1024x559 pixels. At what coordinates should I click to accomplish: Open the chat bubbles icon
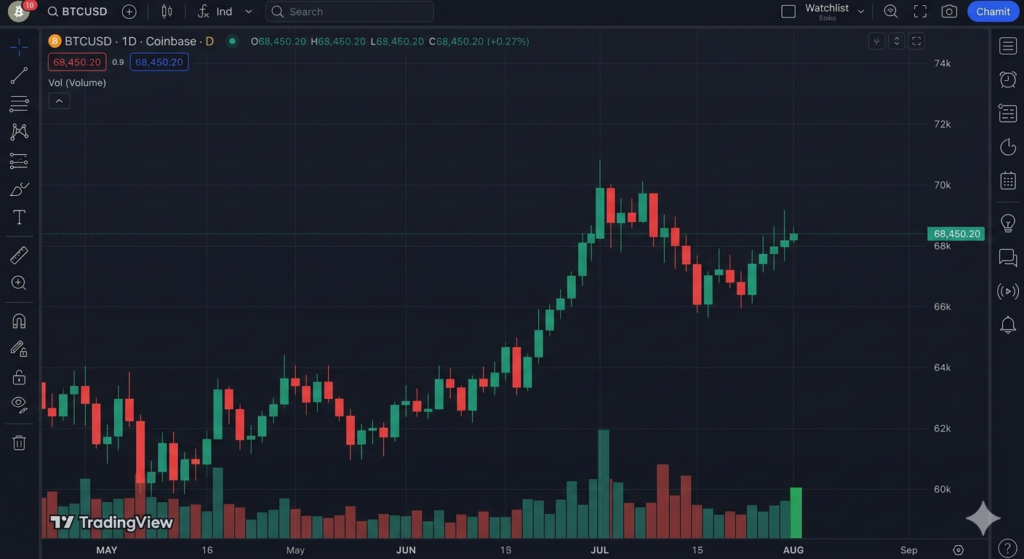(1008, 257)
